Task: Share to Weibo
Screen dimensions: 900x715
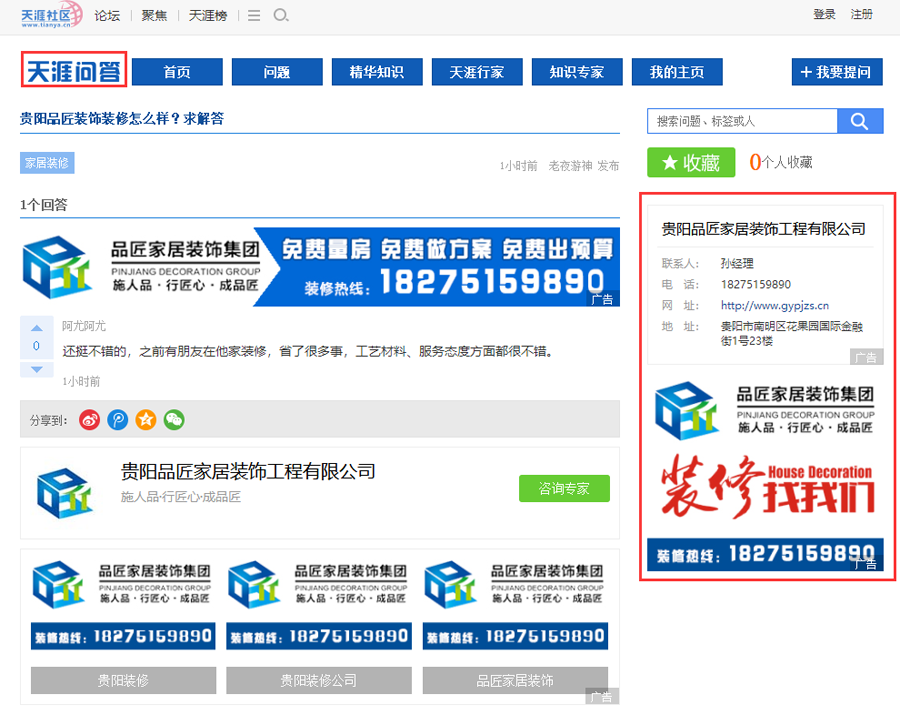Action: [x=90, y=420]
